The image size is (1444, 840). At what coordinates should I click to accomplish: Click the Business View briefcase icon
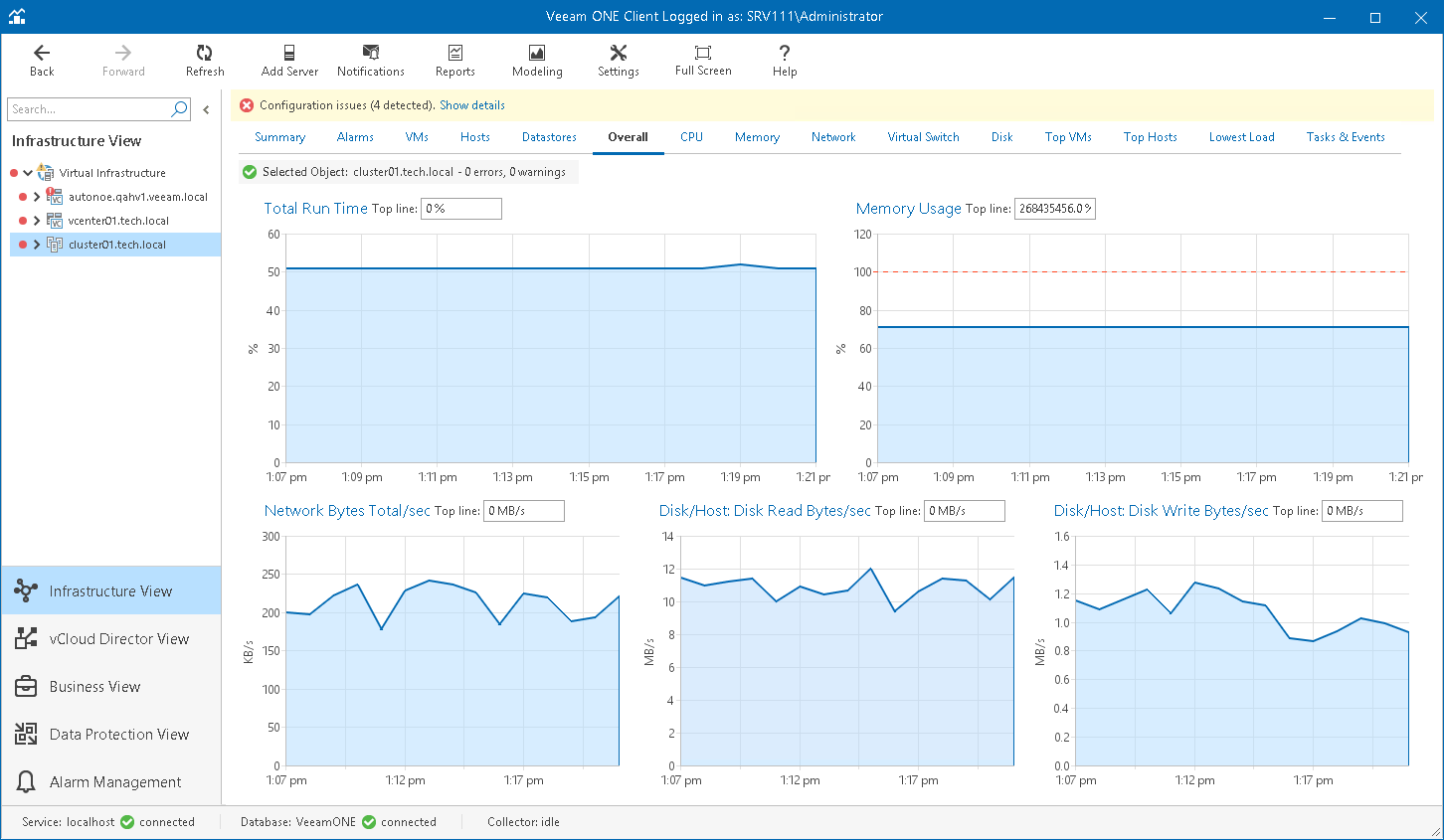(x=26, y=686)
